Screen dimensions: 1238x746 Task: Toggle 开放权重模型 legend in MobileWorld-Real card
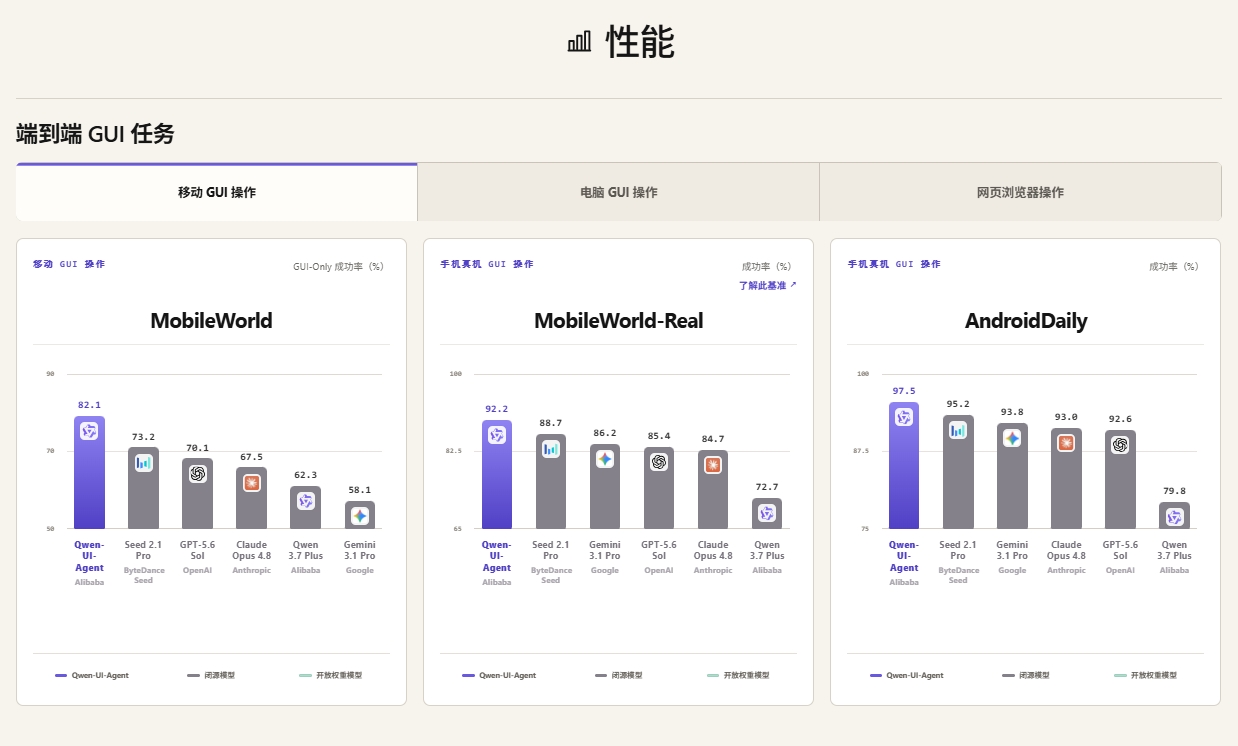[737, 675]
